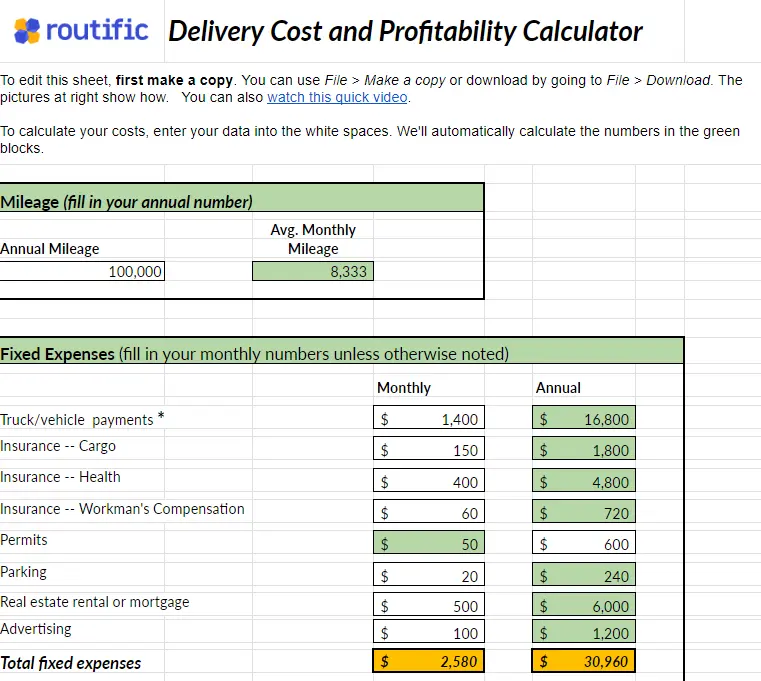Select the Real estate rental monthly cell
The width and height of the screenshot is (761, 681).
428,606
